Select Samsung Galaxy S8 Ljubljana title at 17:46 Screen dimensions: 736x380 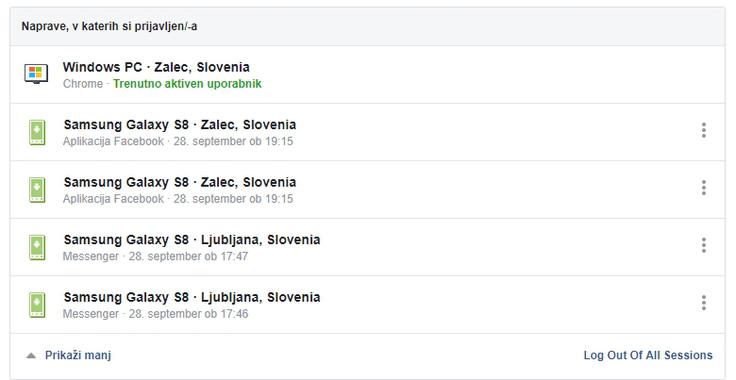point(192,297)
